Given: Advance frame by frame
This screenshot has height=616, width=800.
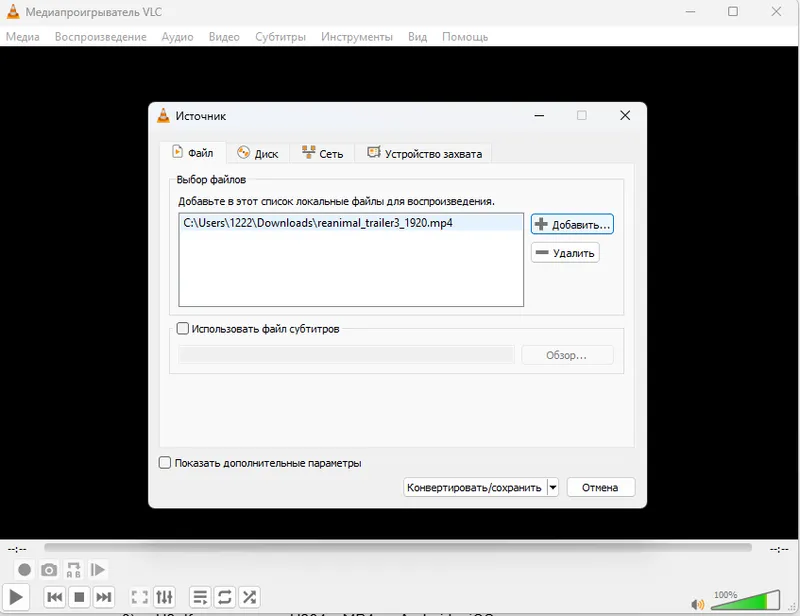Looking at the screenshot, I should 97,570.
